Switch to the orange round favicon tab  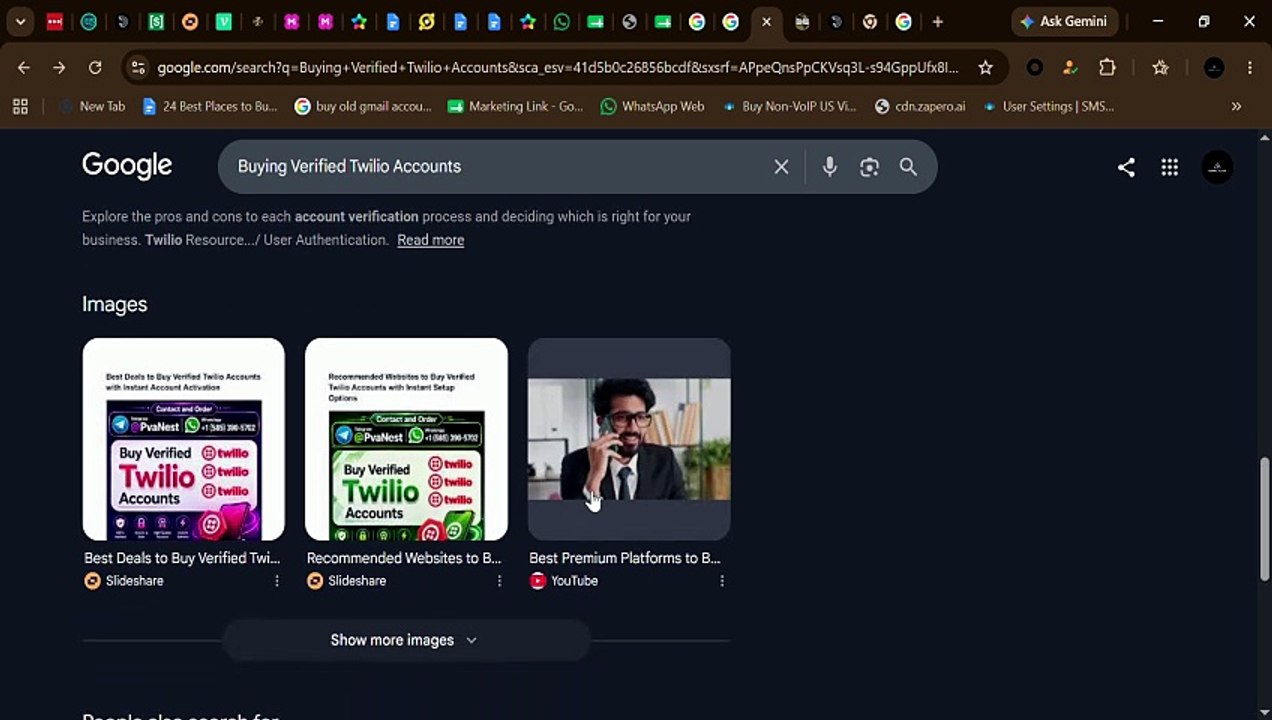tap(190, 22)
